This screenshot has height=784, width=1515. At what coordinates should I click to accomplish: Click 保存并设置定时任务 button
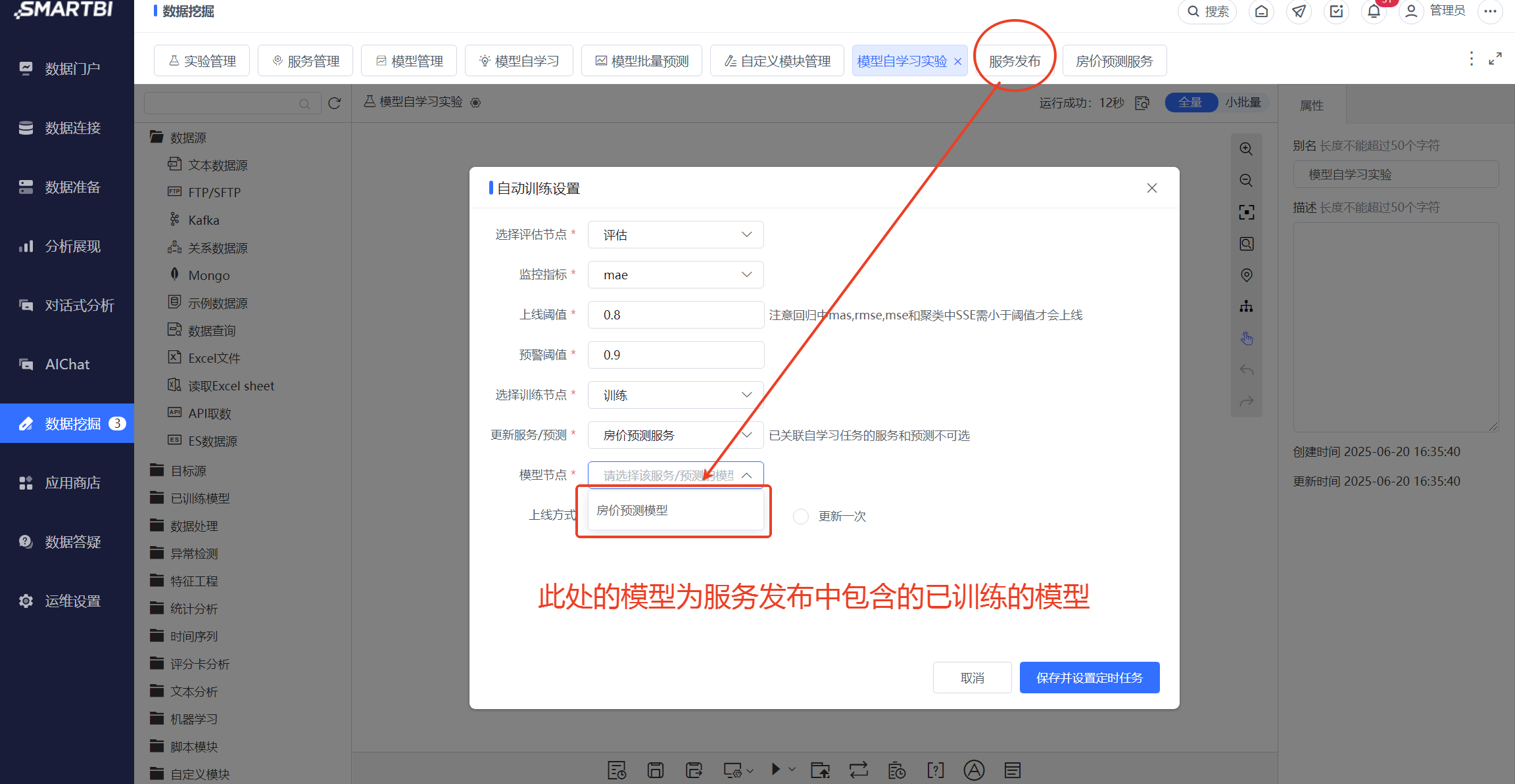point(1090,678)
